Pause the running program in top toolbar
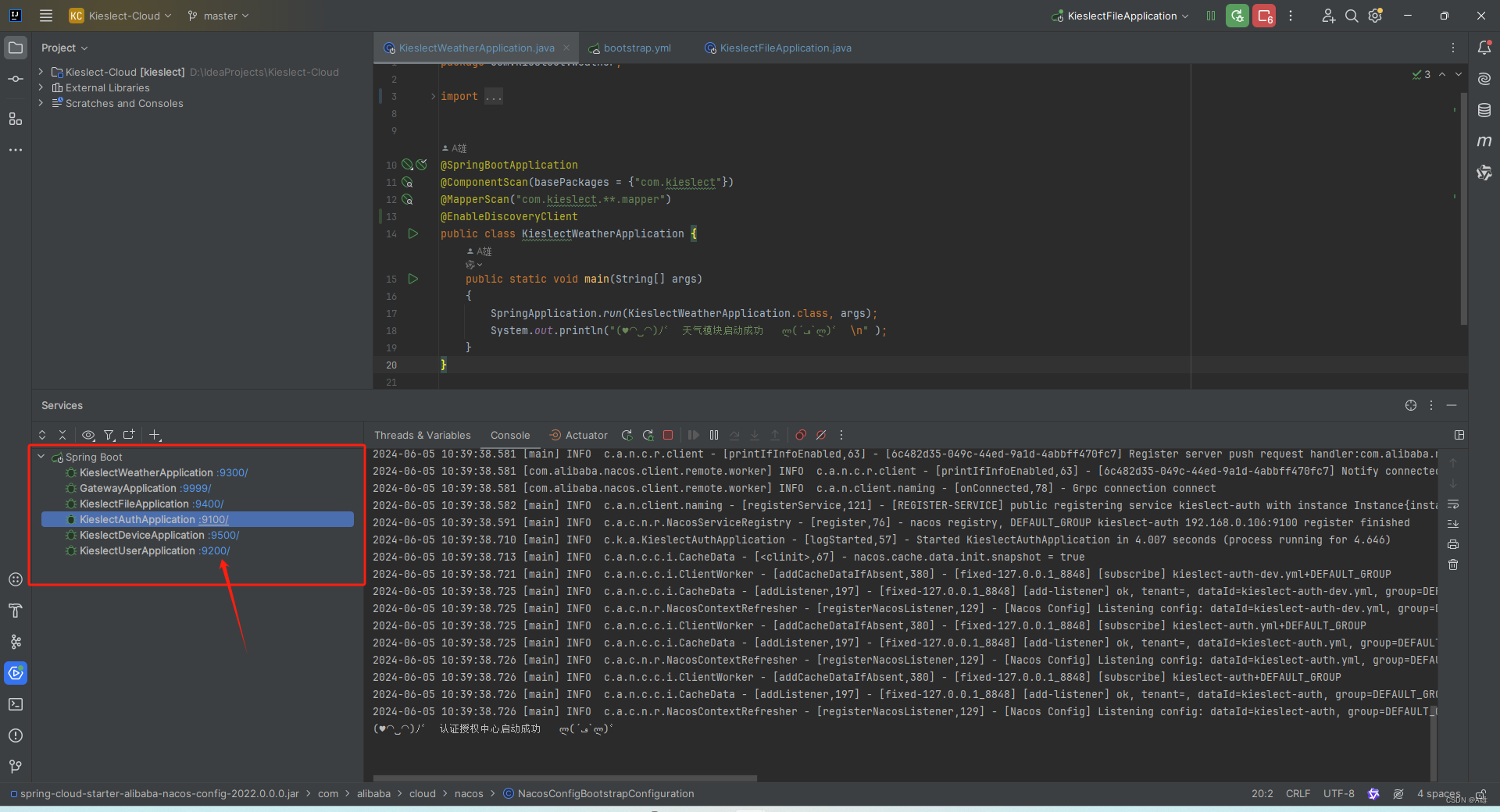The width and height of the screenshot is (1500, 812). [x=1211, y=16]
